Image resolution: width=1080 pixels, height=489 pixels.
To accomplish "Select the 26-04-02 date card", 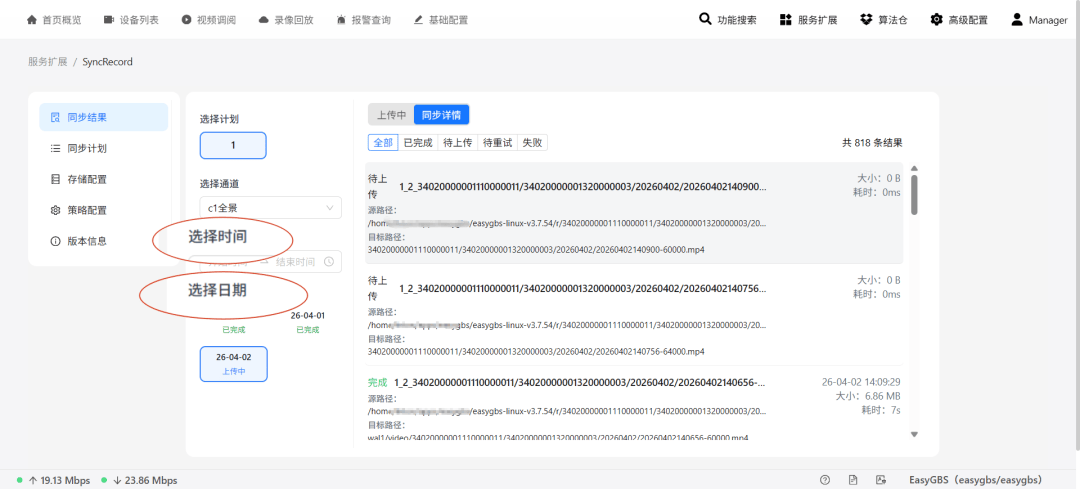I will (233, 364).
